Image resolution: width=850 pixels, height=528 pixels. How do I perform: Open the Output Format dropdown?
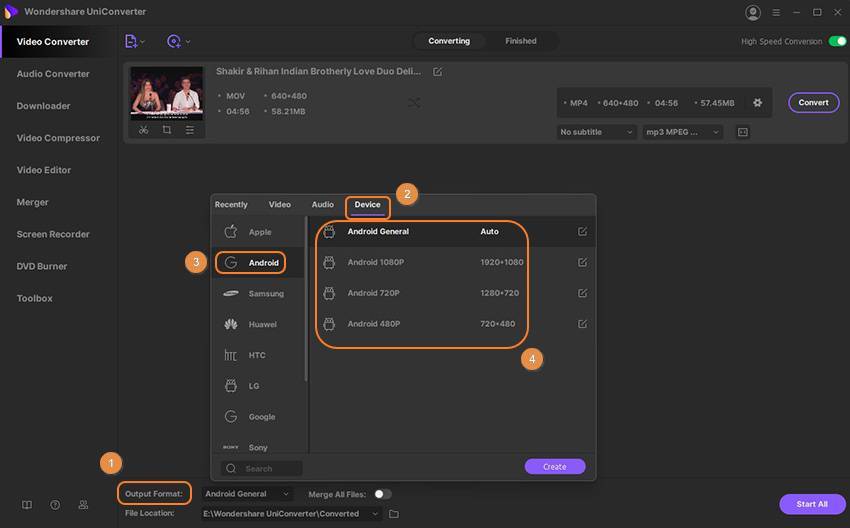[x=247, y=494]
